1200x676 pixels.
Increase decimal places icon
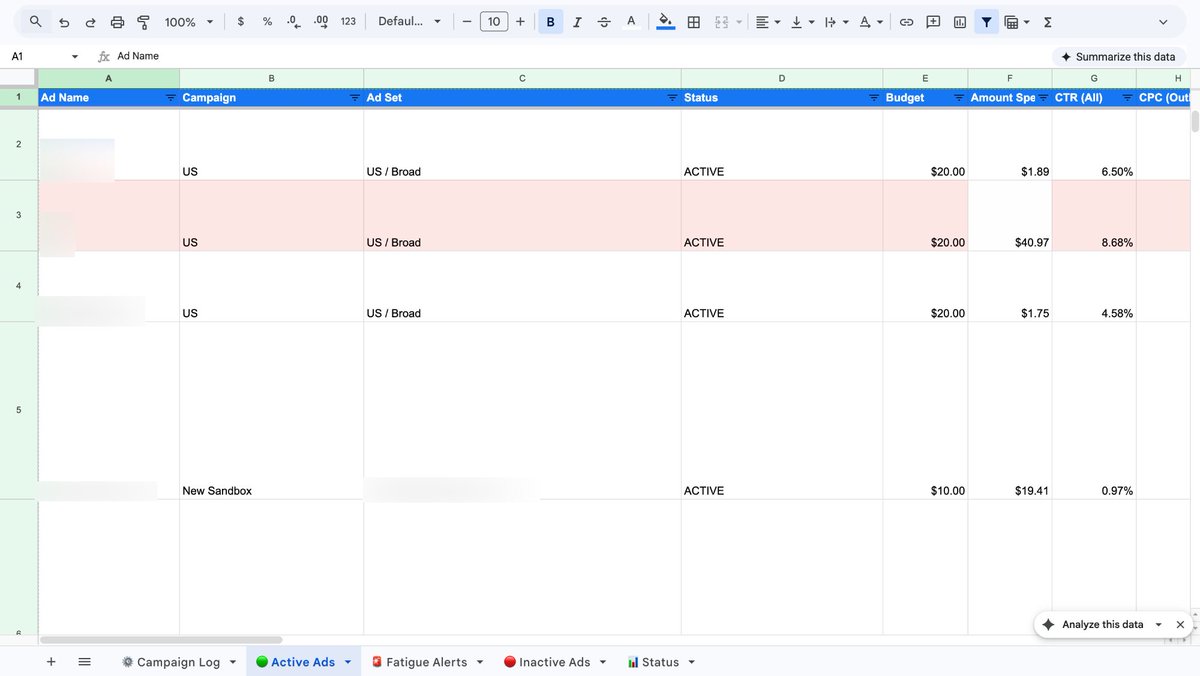tap(320, 21)
